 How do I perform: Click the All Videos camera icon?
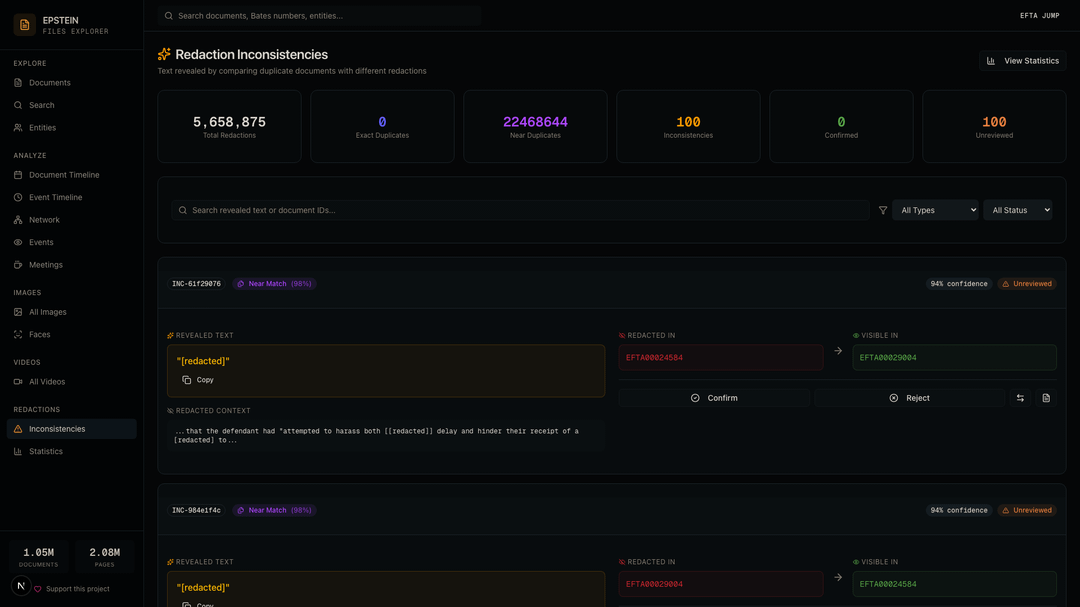click(18, 382)
